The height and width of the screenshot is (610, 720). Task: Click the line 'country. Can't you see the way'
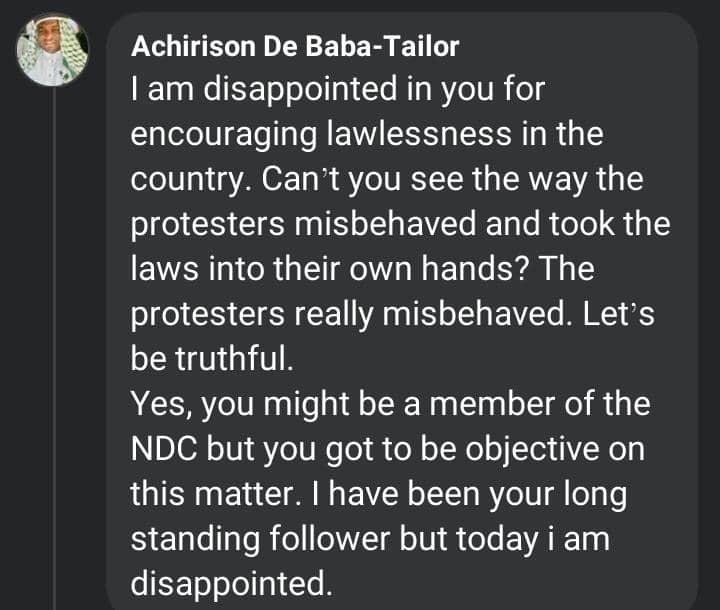point(387,180)
